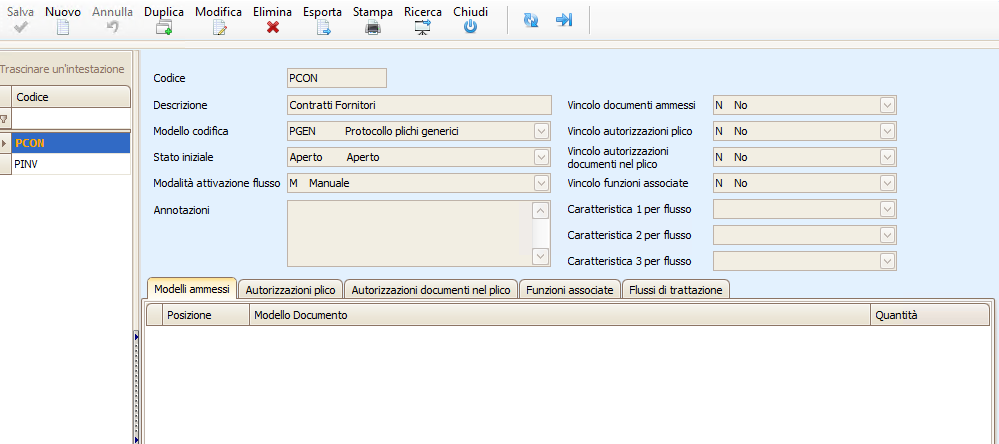Open the Ricerca search icon
This screenshot has height=444, width=999.
click(x=423, y=28)
